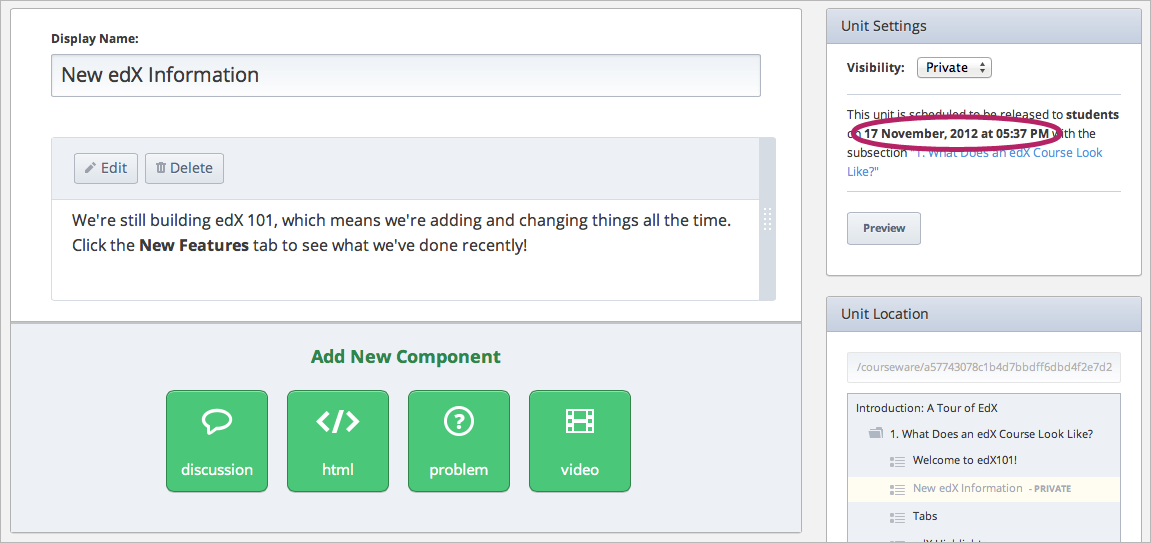Click the pencil icon on Edit button
This screenshot has width=1151, height=543.
pyautogui.click(x=90, y=168)
